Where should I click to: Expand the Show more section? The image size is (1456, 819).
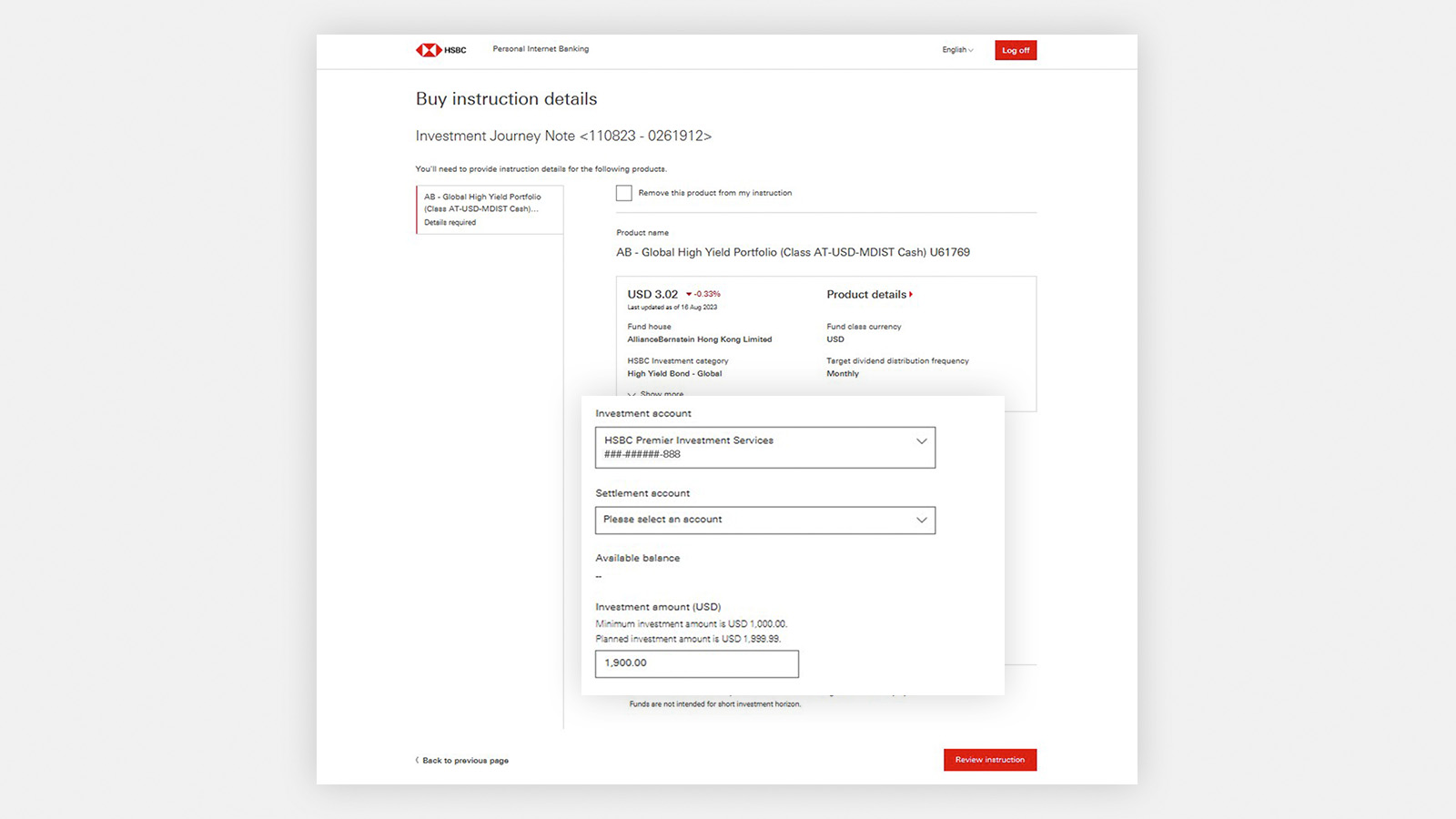(x=655, y=394)
